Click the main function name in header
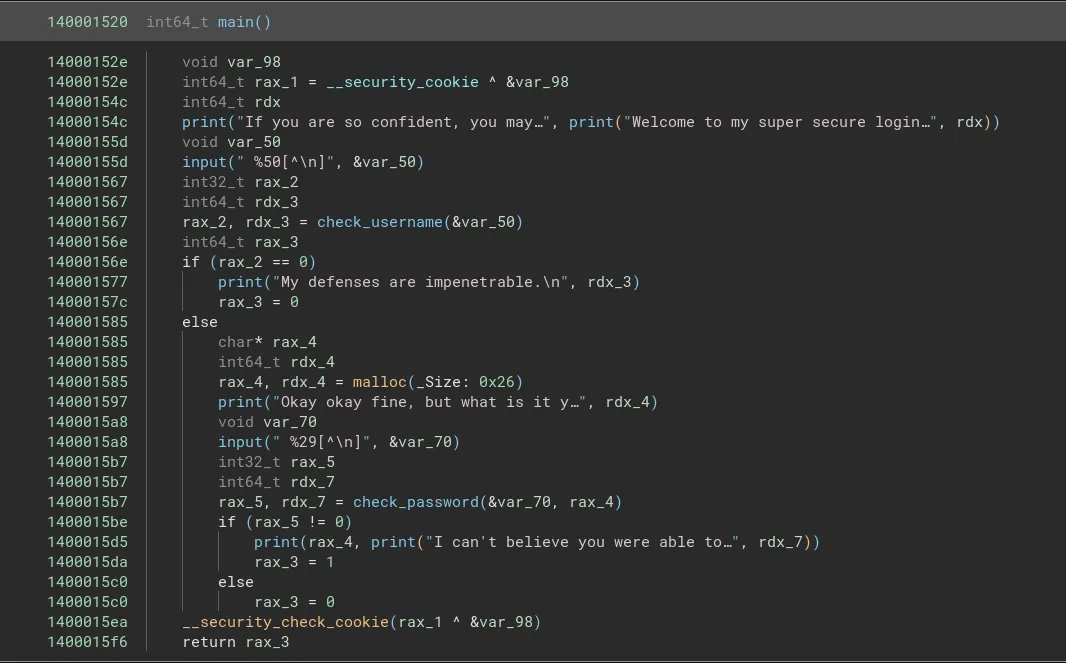This screenshot has width=1066, height=663. (238, 22)
